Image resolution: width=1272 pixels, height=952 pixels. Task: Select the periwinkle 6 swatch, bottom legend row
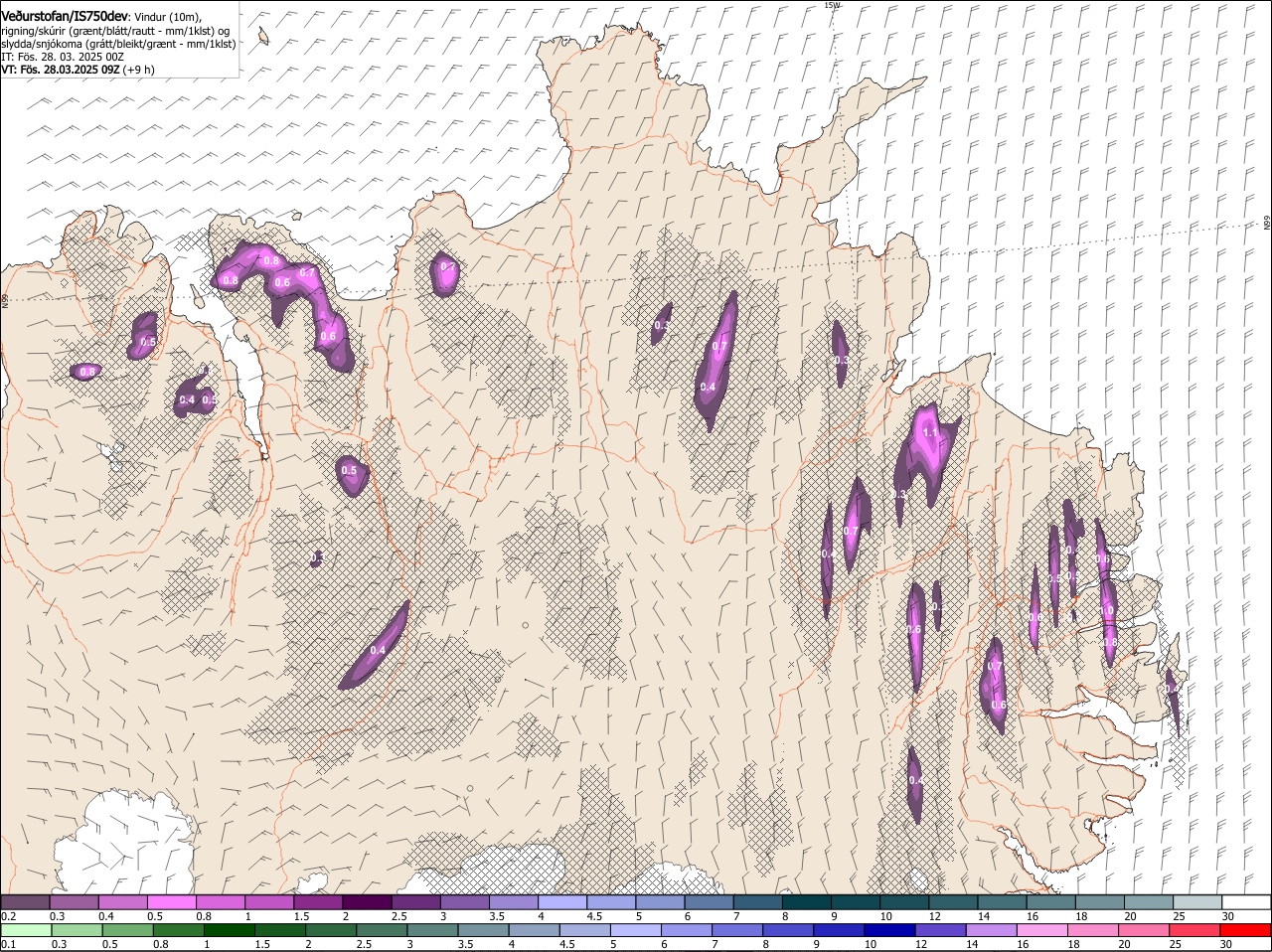coord(687,930)
